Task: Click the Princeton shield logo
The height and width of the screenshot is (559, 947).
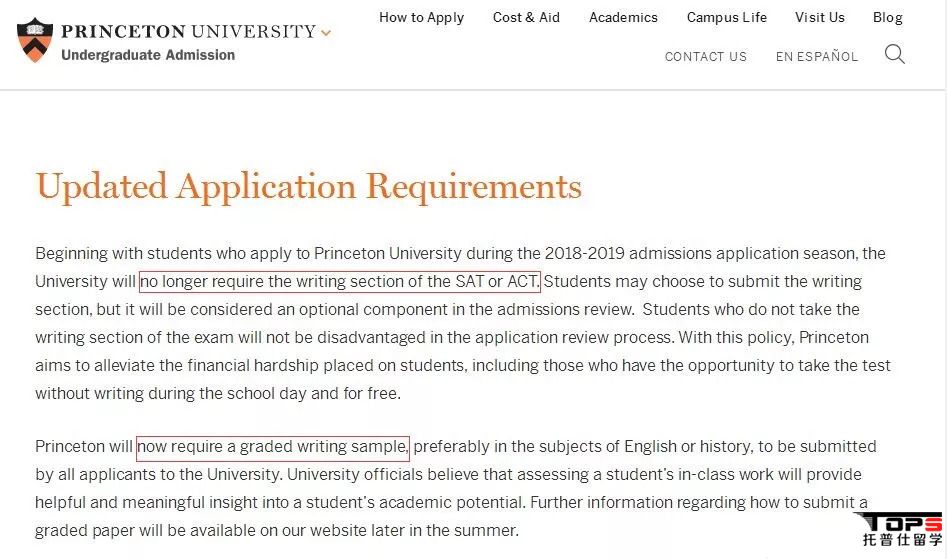Action: click(x=34, y=40)
